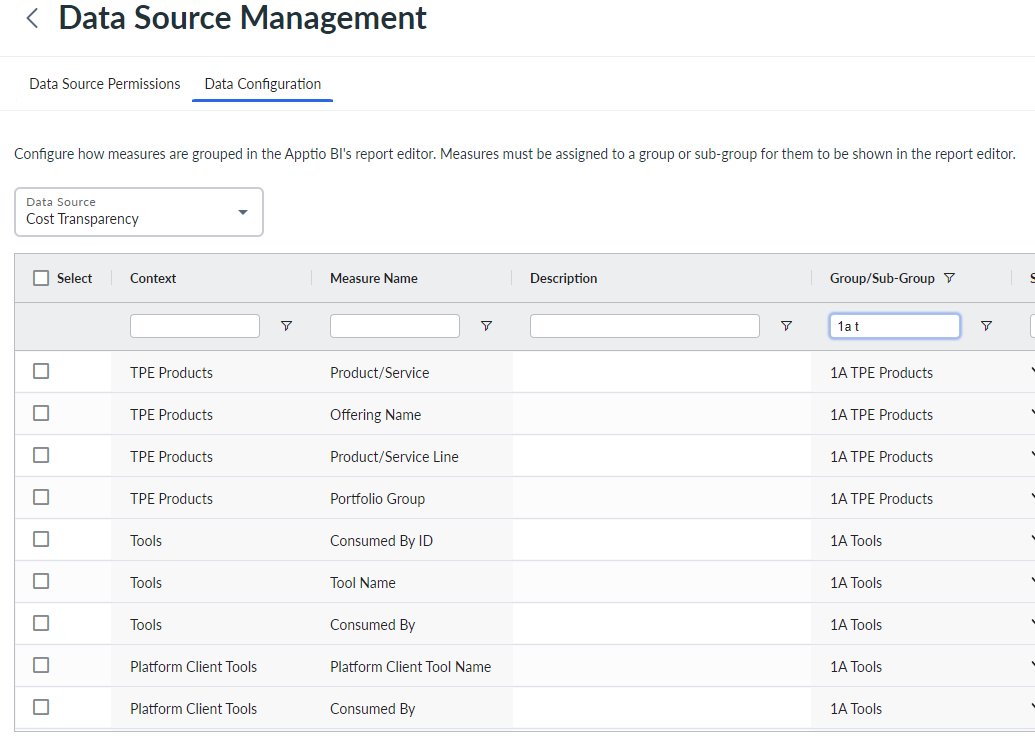Click the Measure Name column filter icon
Viewport: 1035px width, 748px height.
point(486,326)
